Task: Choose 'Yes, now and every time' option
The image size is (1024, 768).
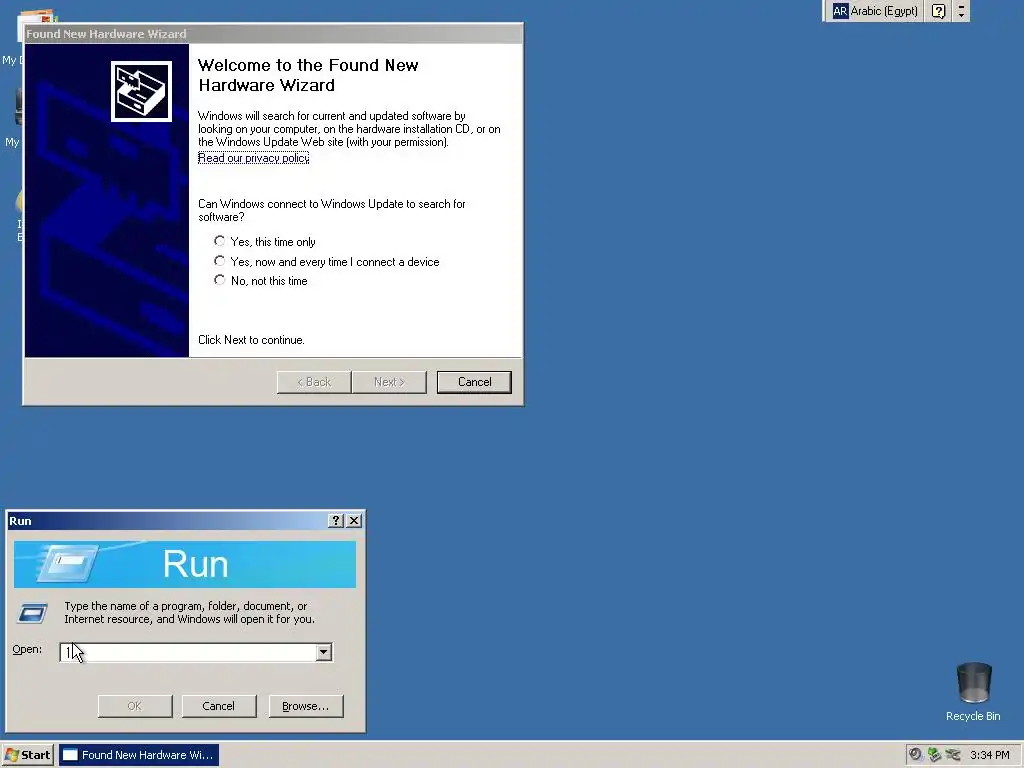Action: (x=327, y=261)
